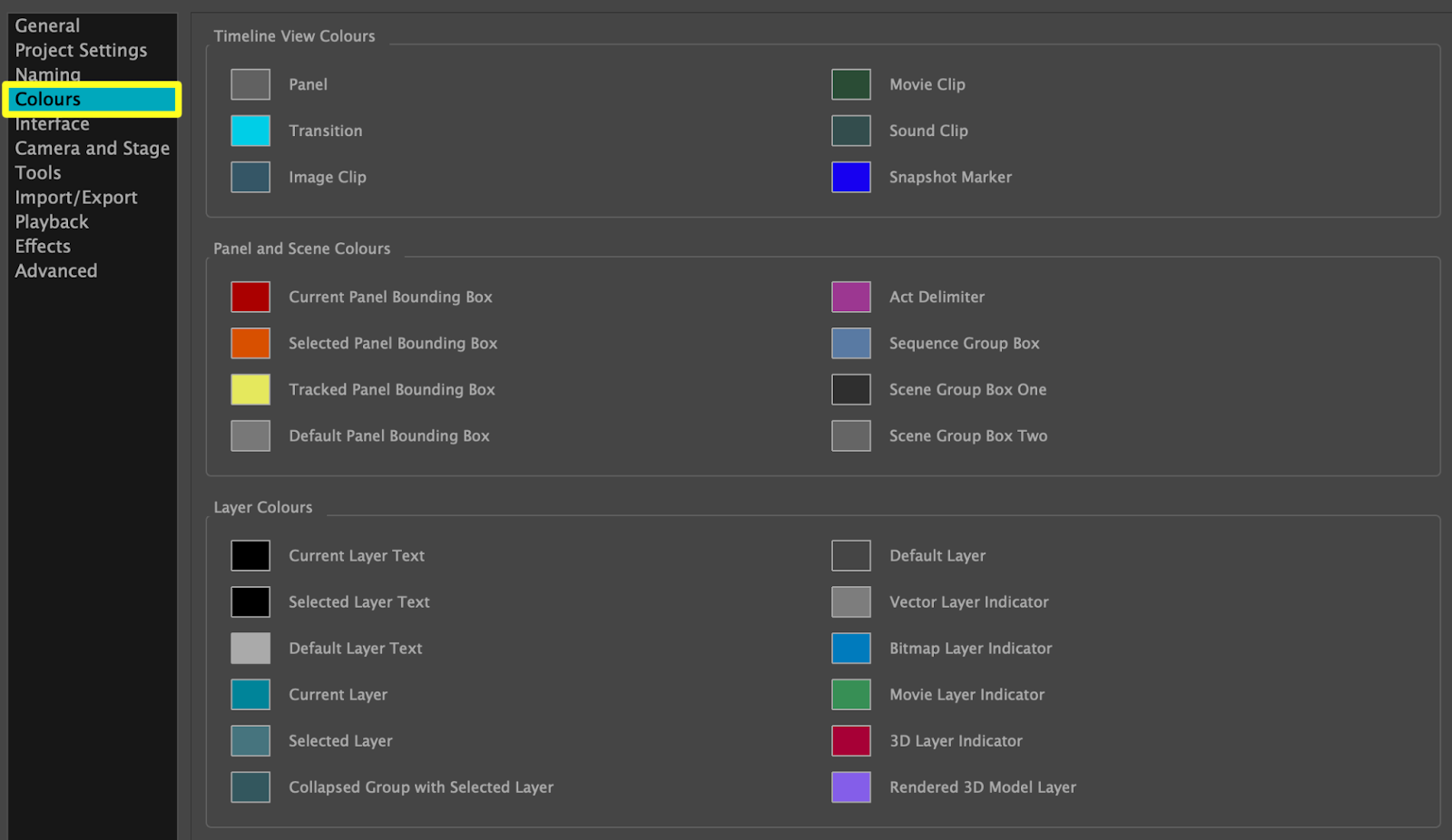Change the Snapshot Marker blue swatch
Screen dimensions: 1452x840
pyautogui.click(x=850, y=176)
